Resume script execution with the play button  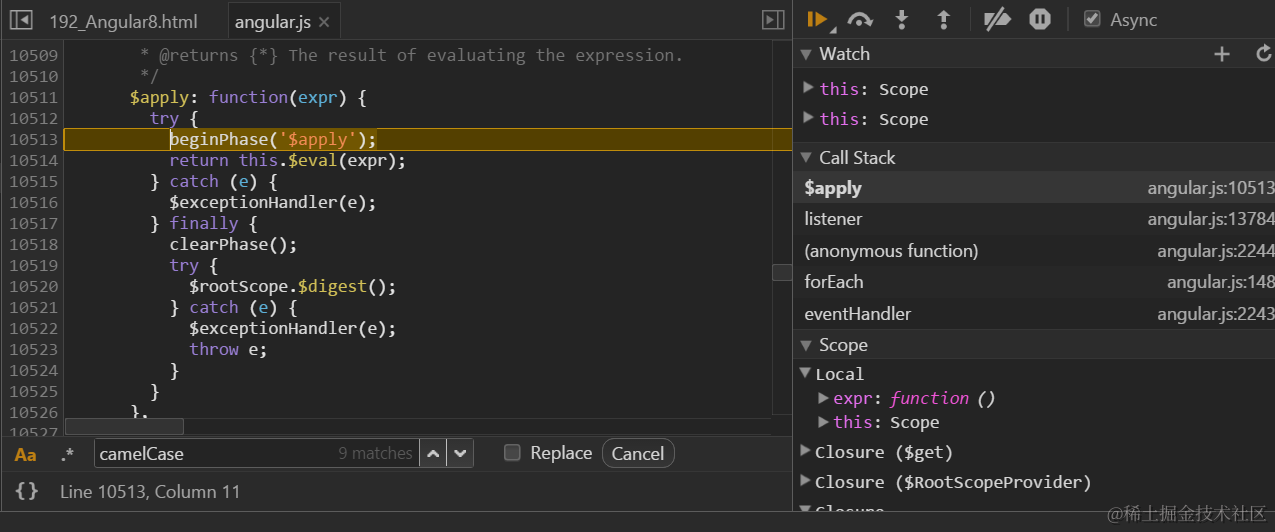coord(817,19)
